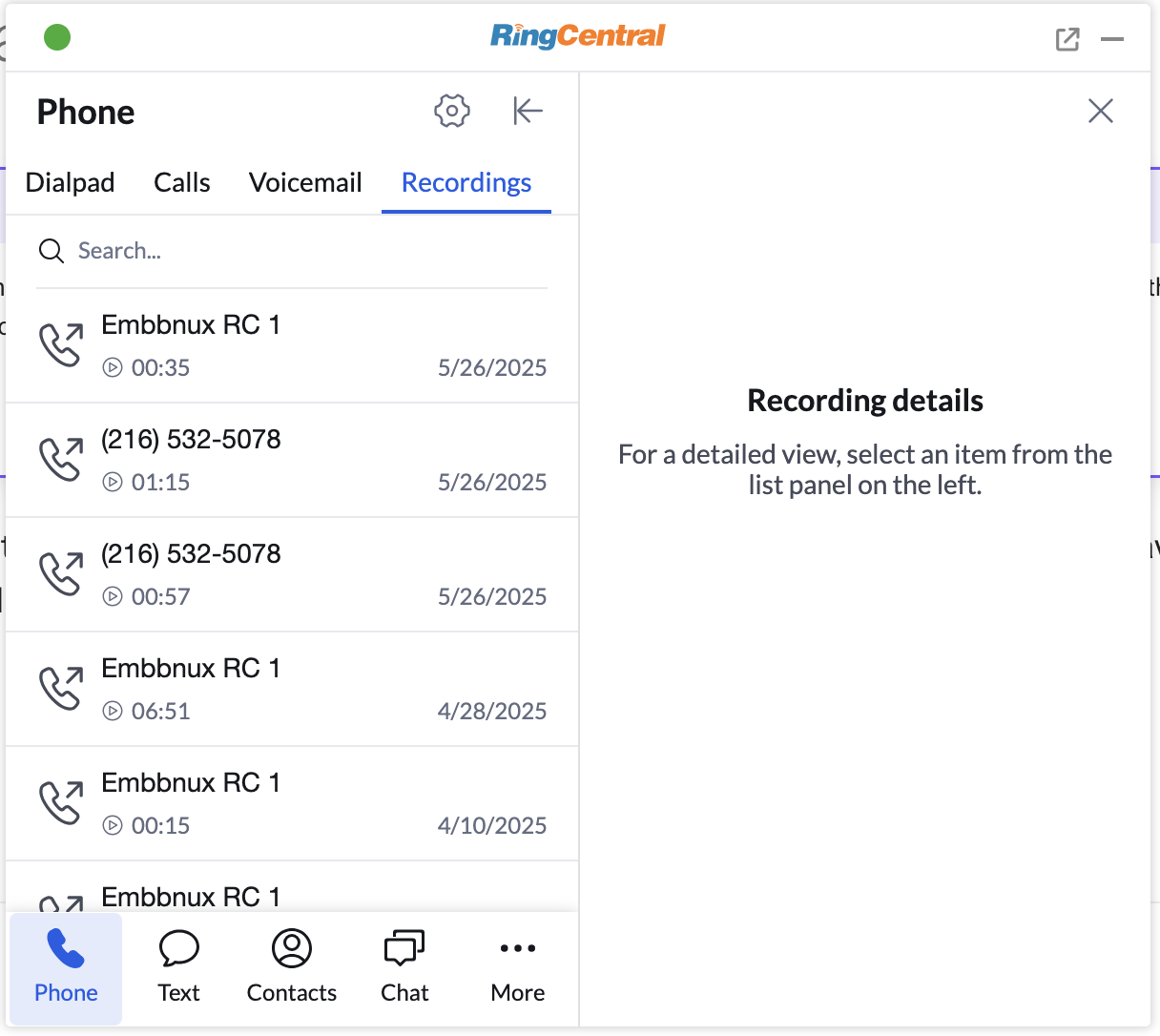Open Phone in bottom navigation
This screenshot has height=1036, width=1160.
coord(66,968)
